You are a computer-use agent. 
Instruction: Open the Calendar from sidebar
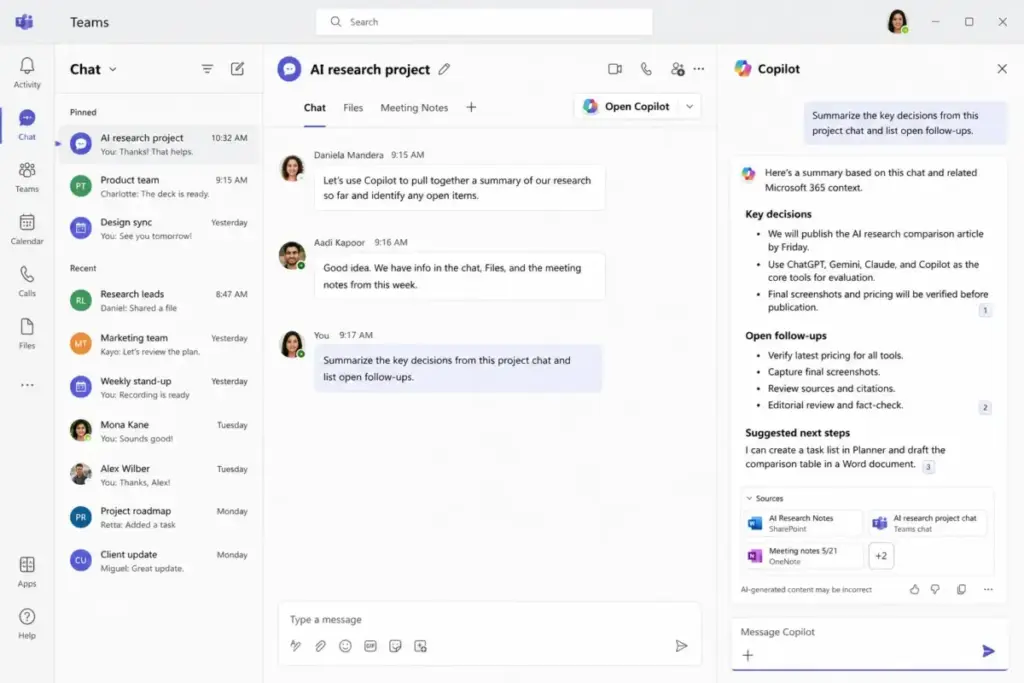(x=27, y=229)
